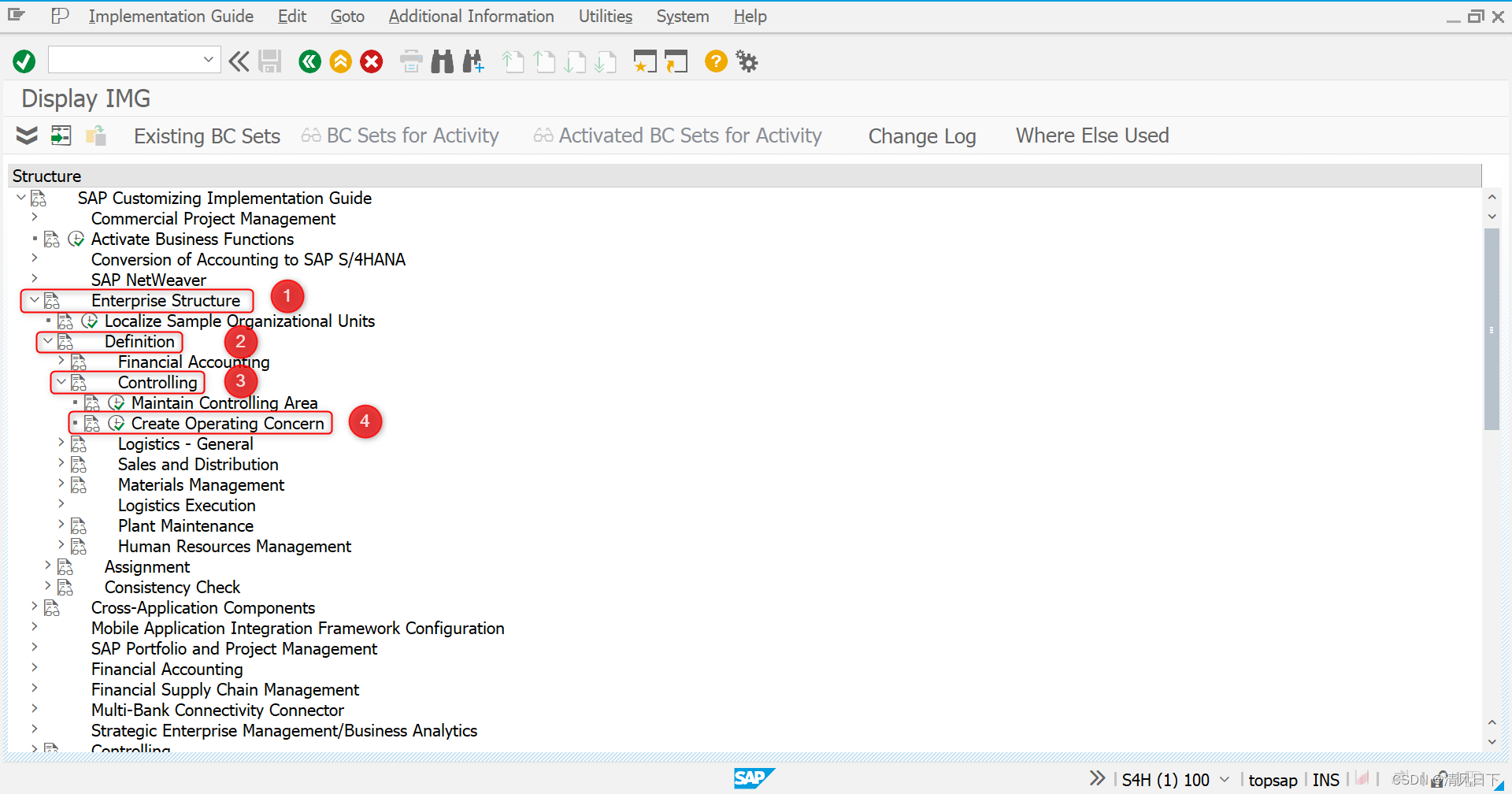Click the Expand All double-chevron icon
Viewport: 1512px width, 794px height.
(27, 135)
